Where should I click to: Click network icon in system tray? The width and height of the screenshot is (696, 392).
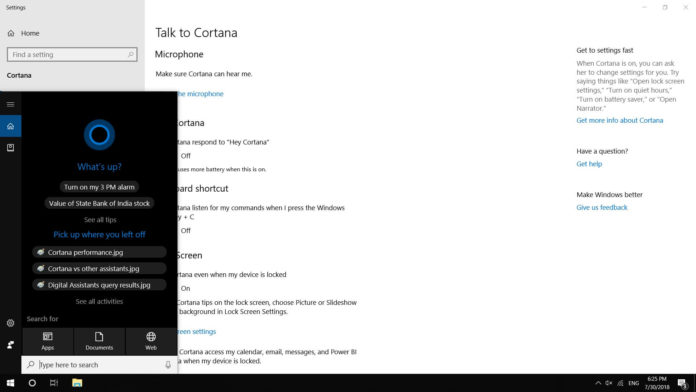[x=621, y=383]
